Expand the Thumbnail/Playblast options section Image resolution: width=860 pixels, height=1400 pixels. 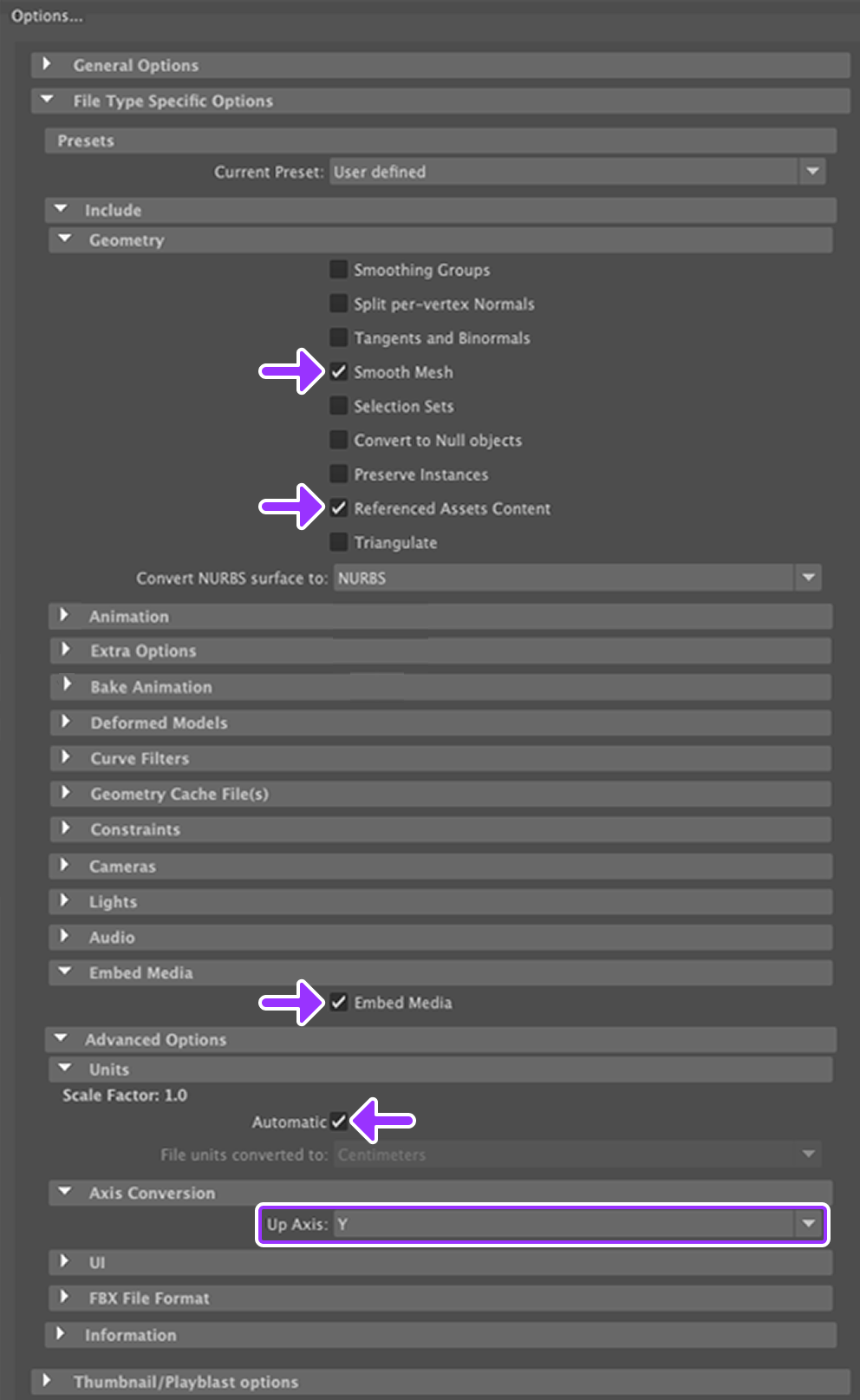tap(440, 1382)
